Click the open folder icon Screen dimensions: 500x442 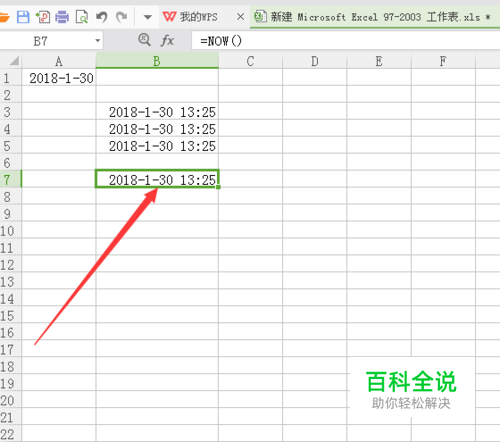pos(4,17)
